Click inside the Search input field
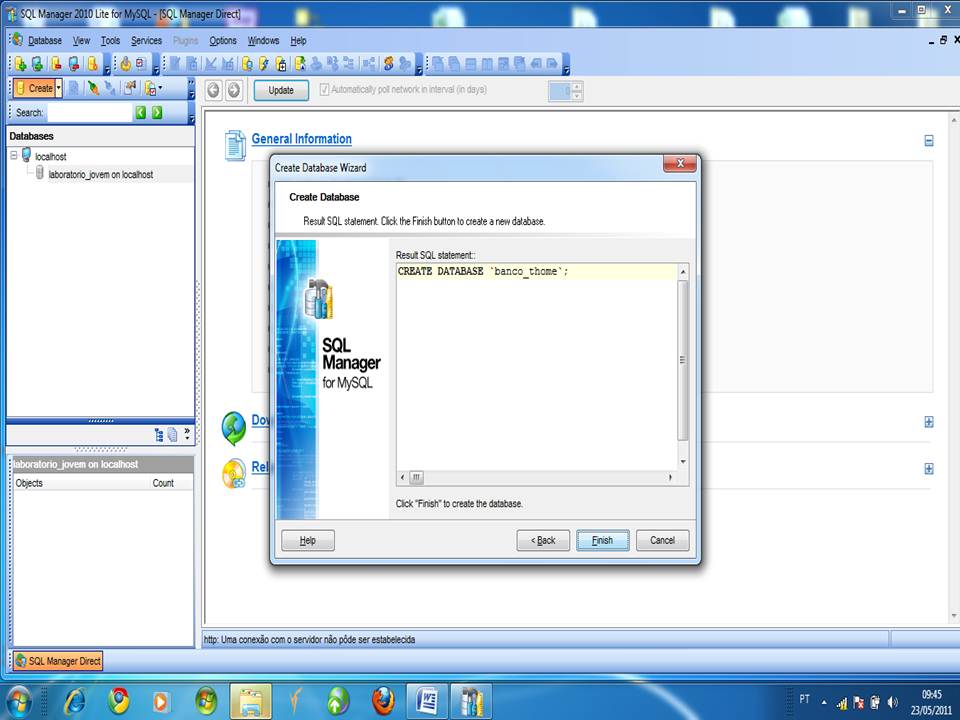This screenshot has width=960, height=720. [89, 113]
